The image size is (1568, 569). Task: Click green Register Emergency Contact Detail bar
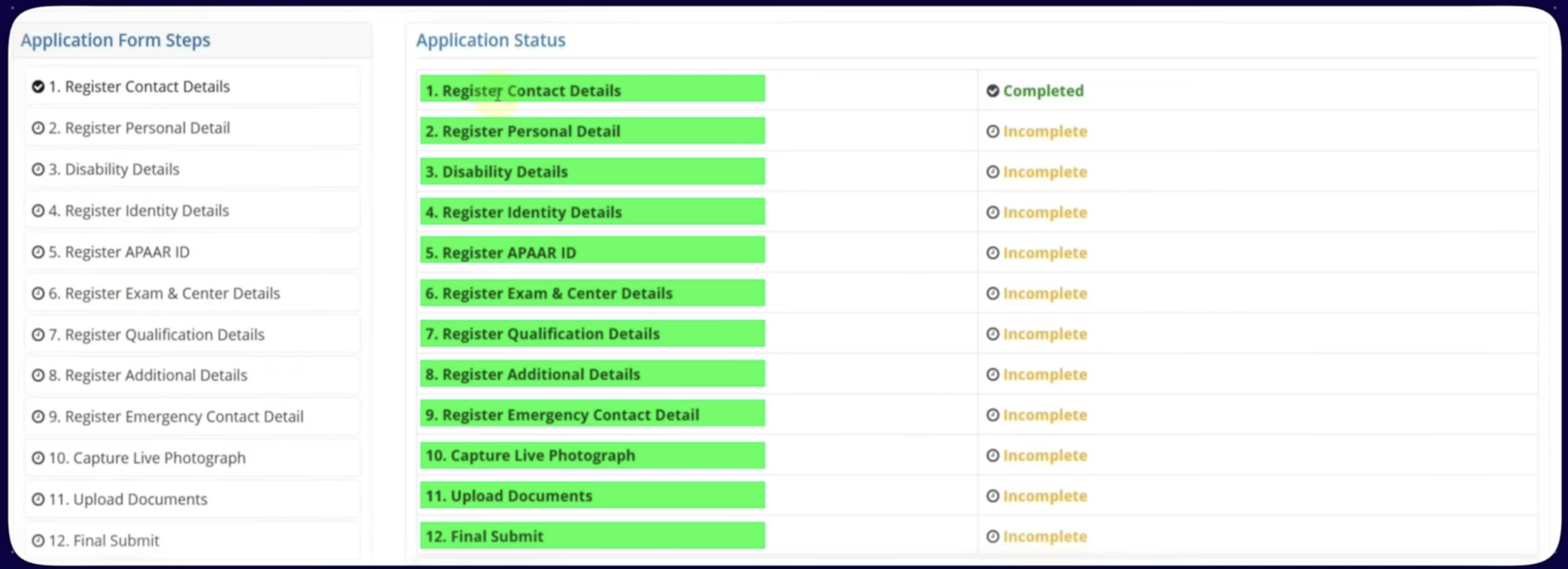pyautogui.click(x=592, y=414)
